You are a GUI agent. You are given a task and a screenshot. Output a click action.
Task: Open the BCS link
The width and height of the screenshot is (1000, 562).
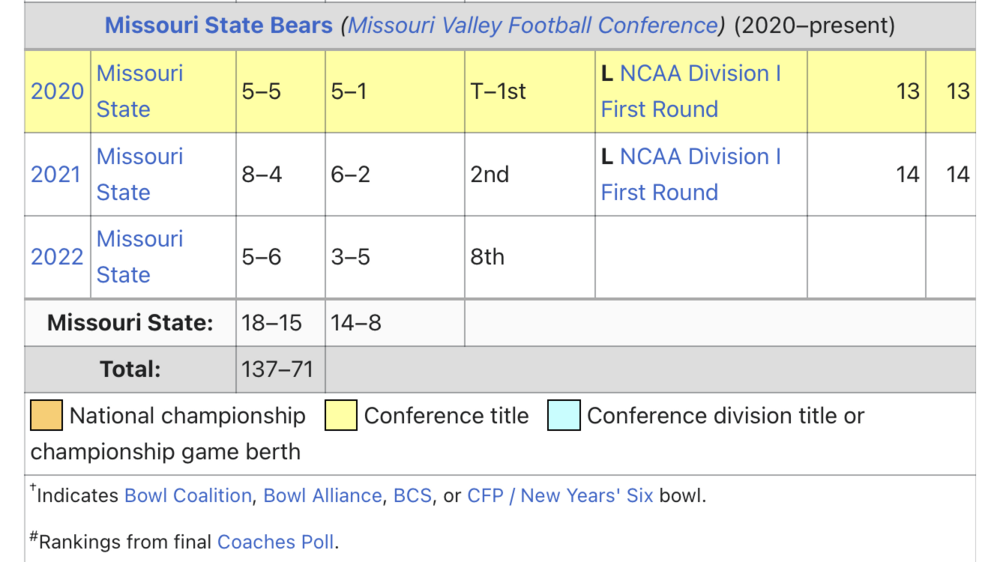[x=412, y=495]
